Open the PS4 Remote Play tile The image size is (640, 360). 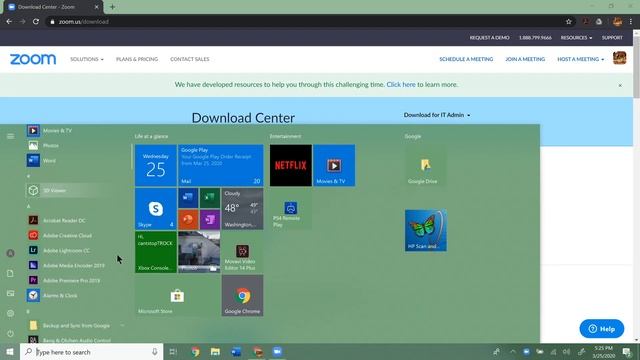click(x=291, y=209)
